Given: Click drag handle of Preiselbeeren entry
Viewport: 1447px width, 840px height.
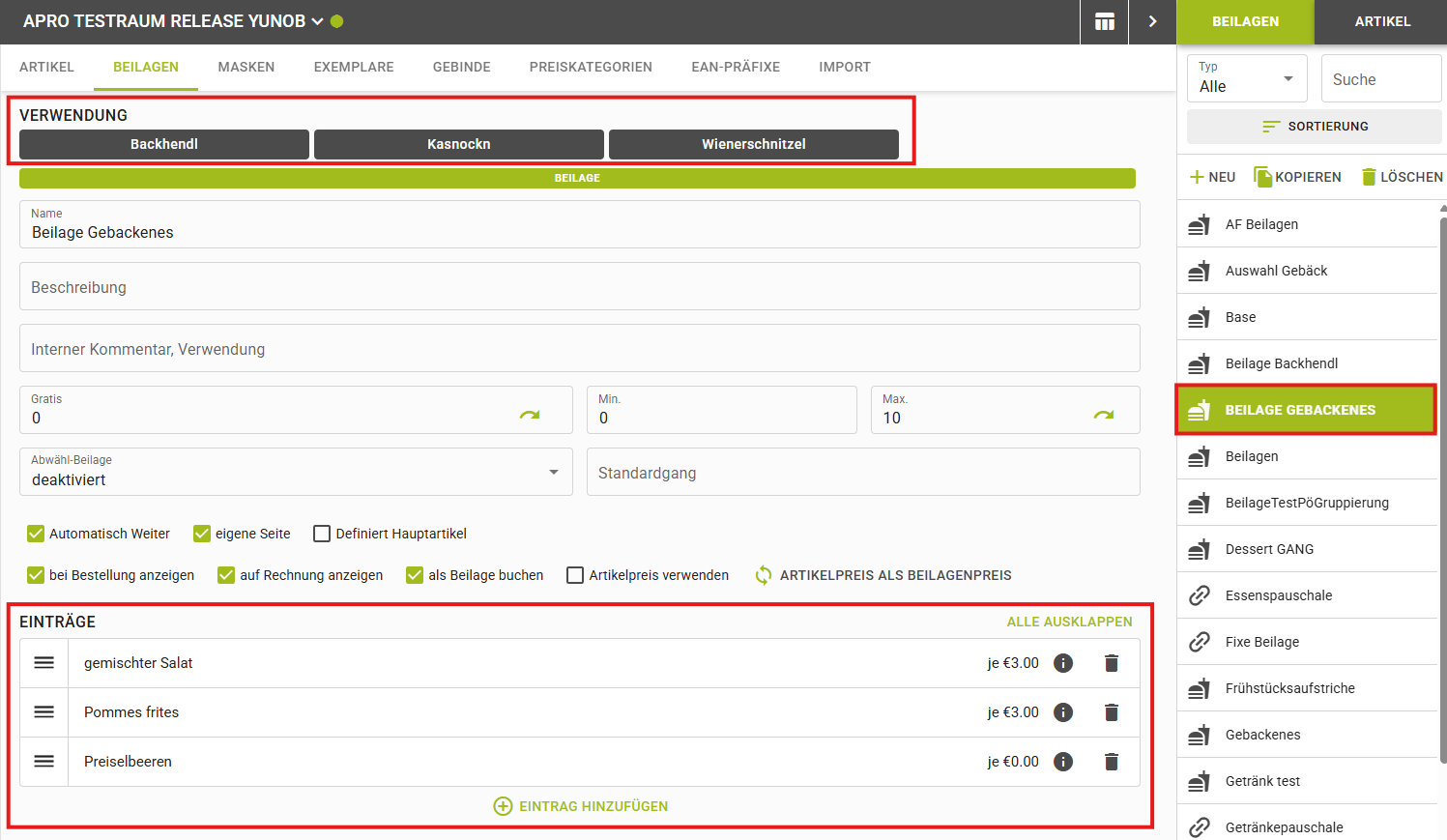Looking at the screenshot, I should tap(44, 762).
